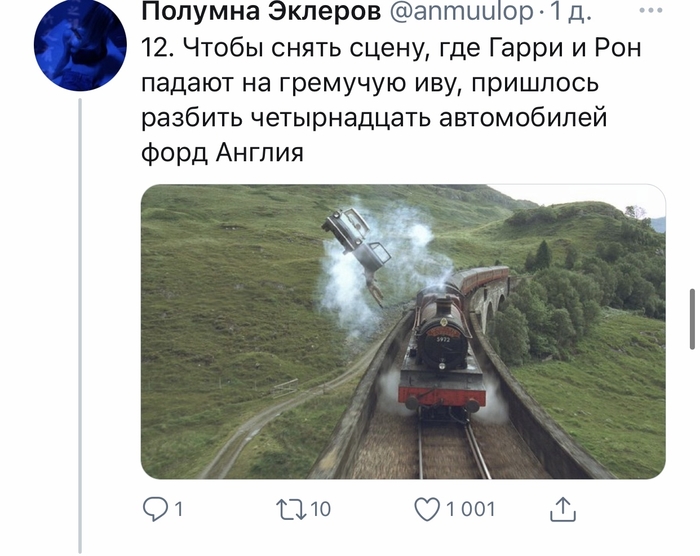Open the three-dot more options menu
The height and width of the screenshot is (556, 700).
coord(651,11)
